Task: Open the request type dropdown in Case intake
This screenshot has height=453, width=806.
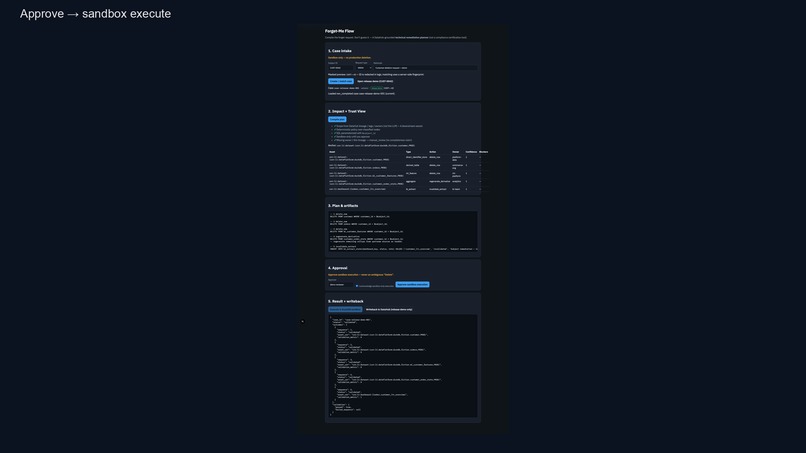Action: (363, 68)
